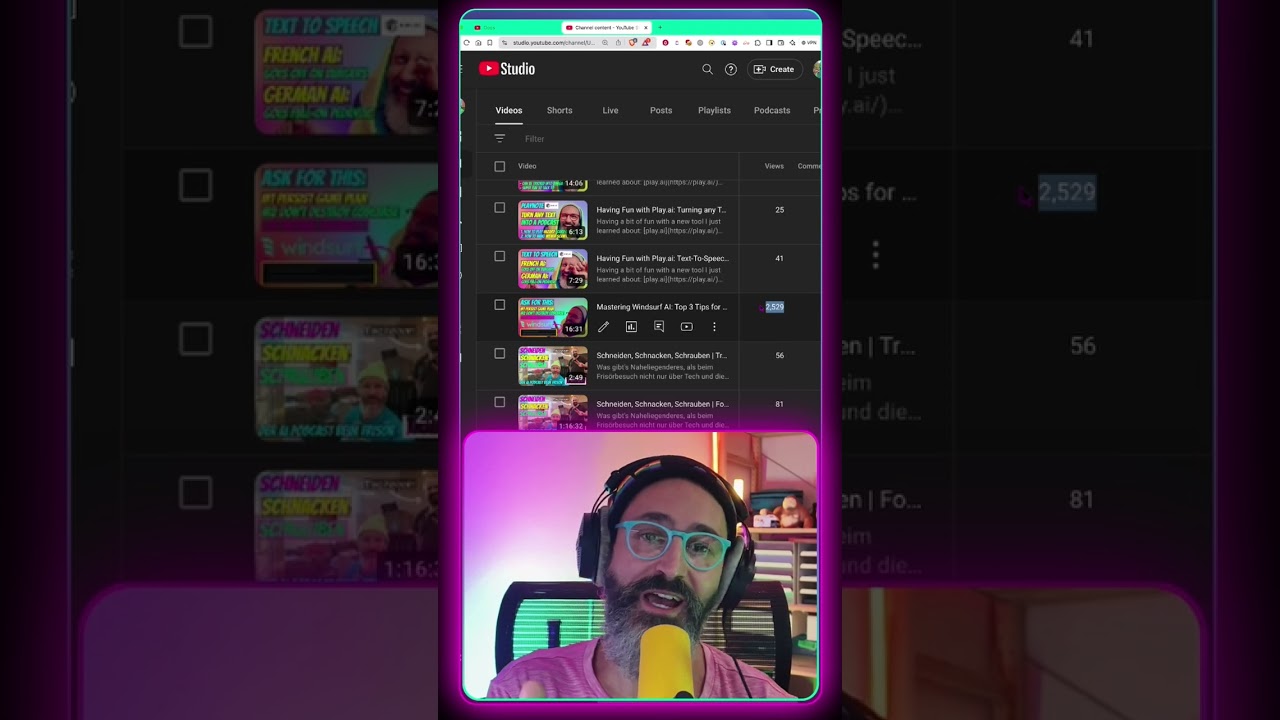This screenshot has height=720, width=1280.
Task: Click the Create button
Action: point(775,69)
